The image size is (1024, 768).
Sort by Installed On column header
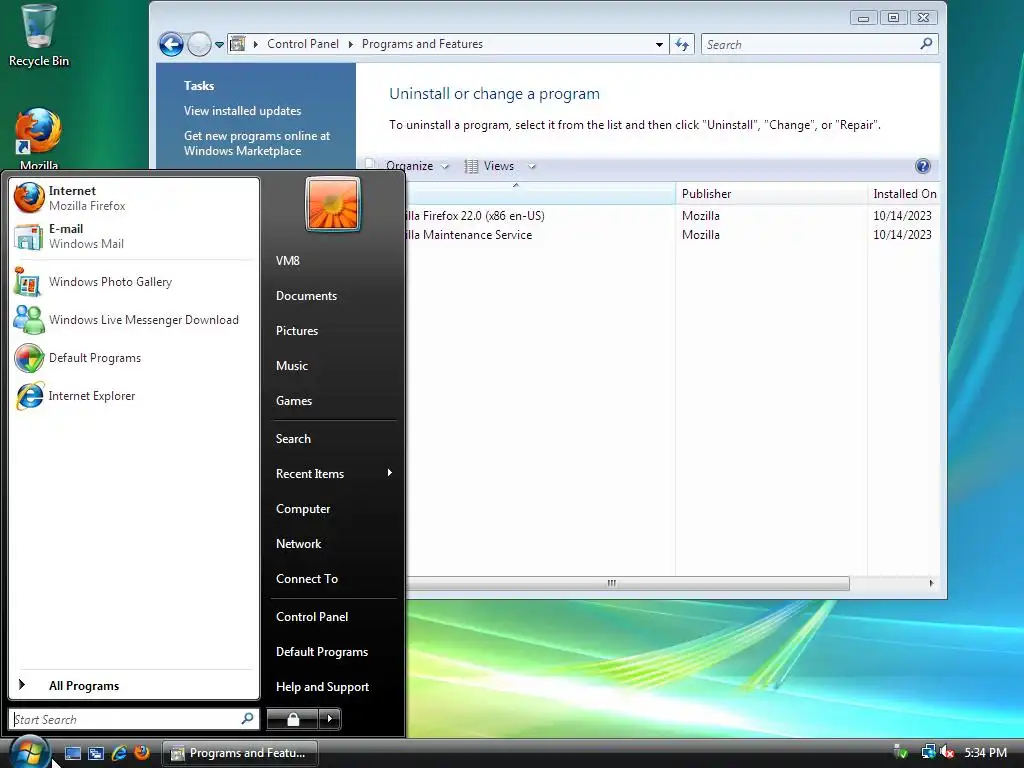(904, 194)
